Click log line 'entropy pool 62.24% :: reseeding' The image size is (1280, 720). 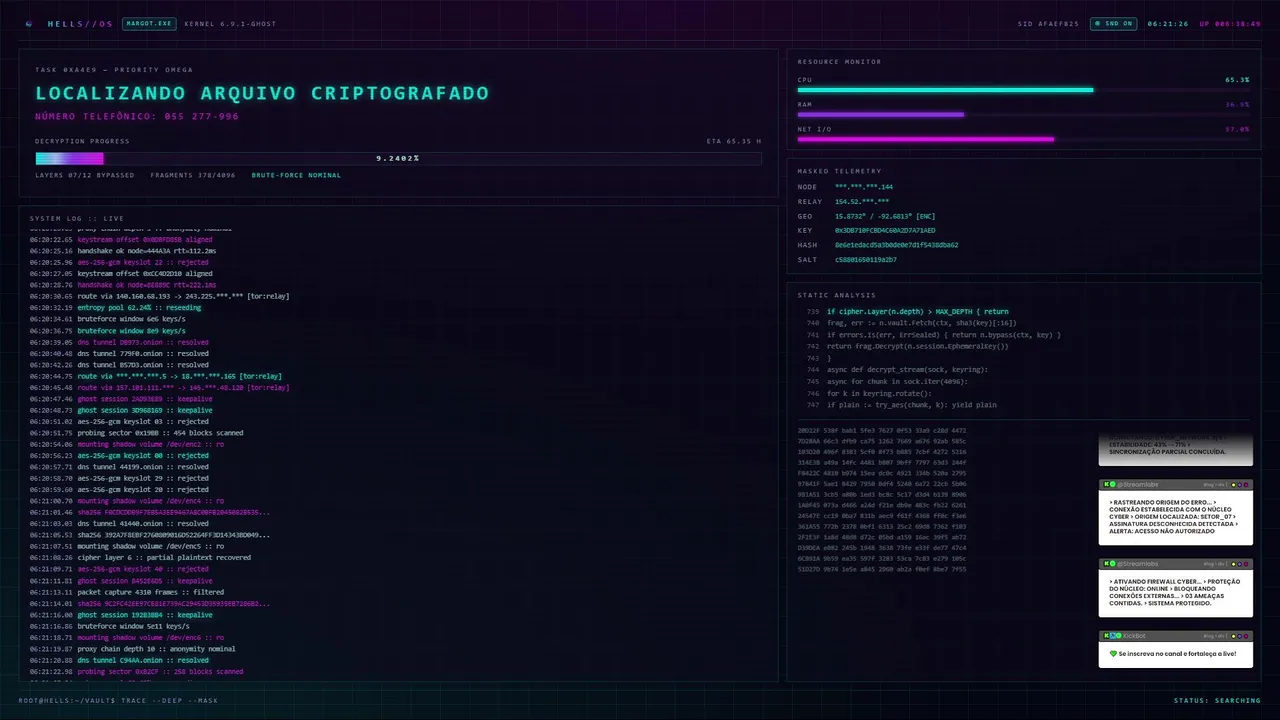[139, 308]
